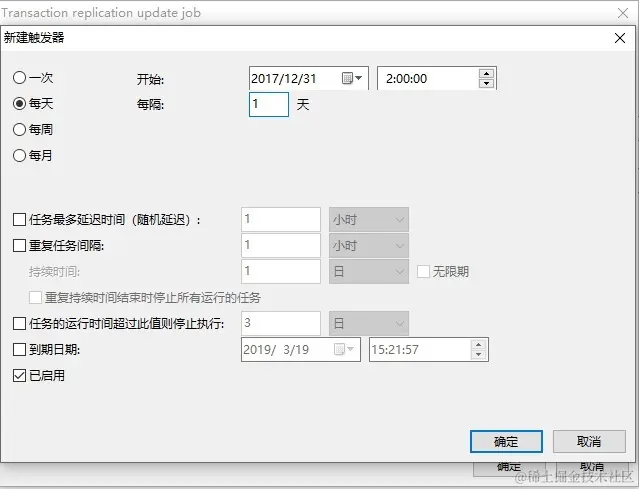Increase start time with up spinner arrow
The image size is (639, 489).
[x=487, y=74]
